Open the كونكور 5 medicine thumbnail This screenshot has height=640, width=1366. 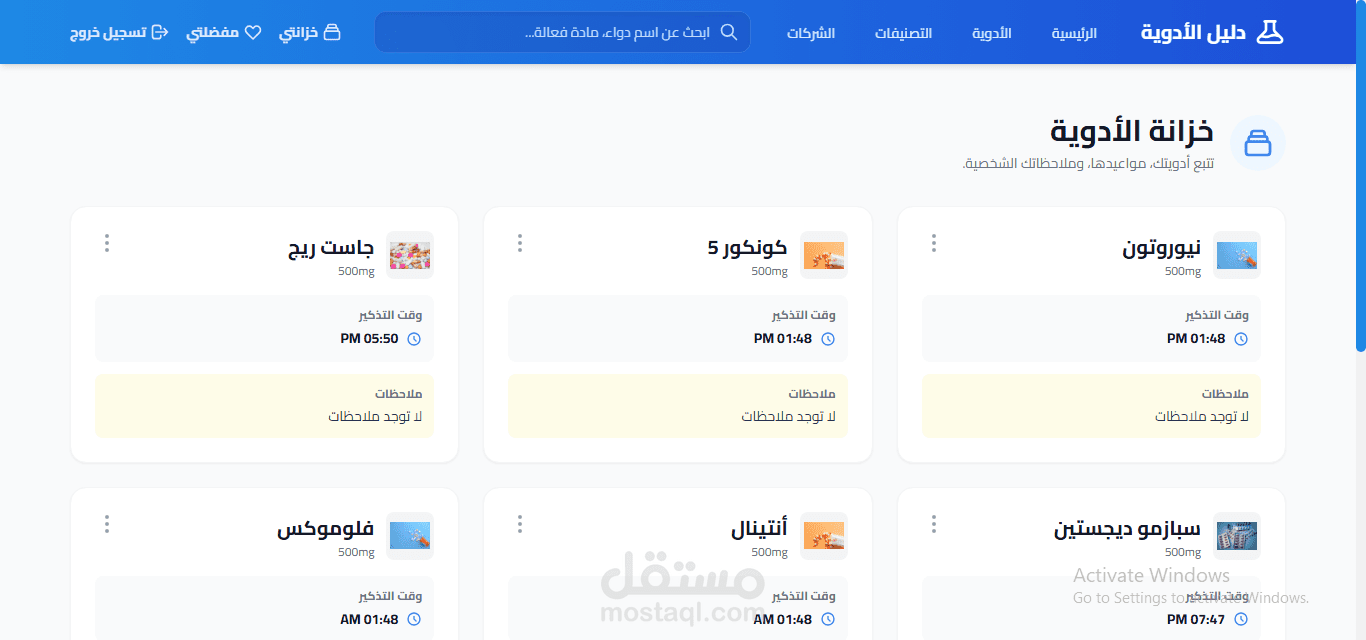click(x=824, y=255)
